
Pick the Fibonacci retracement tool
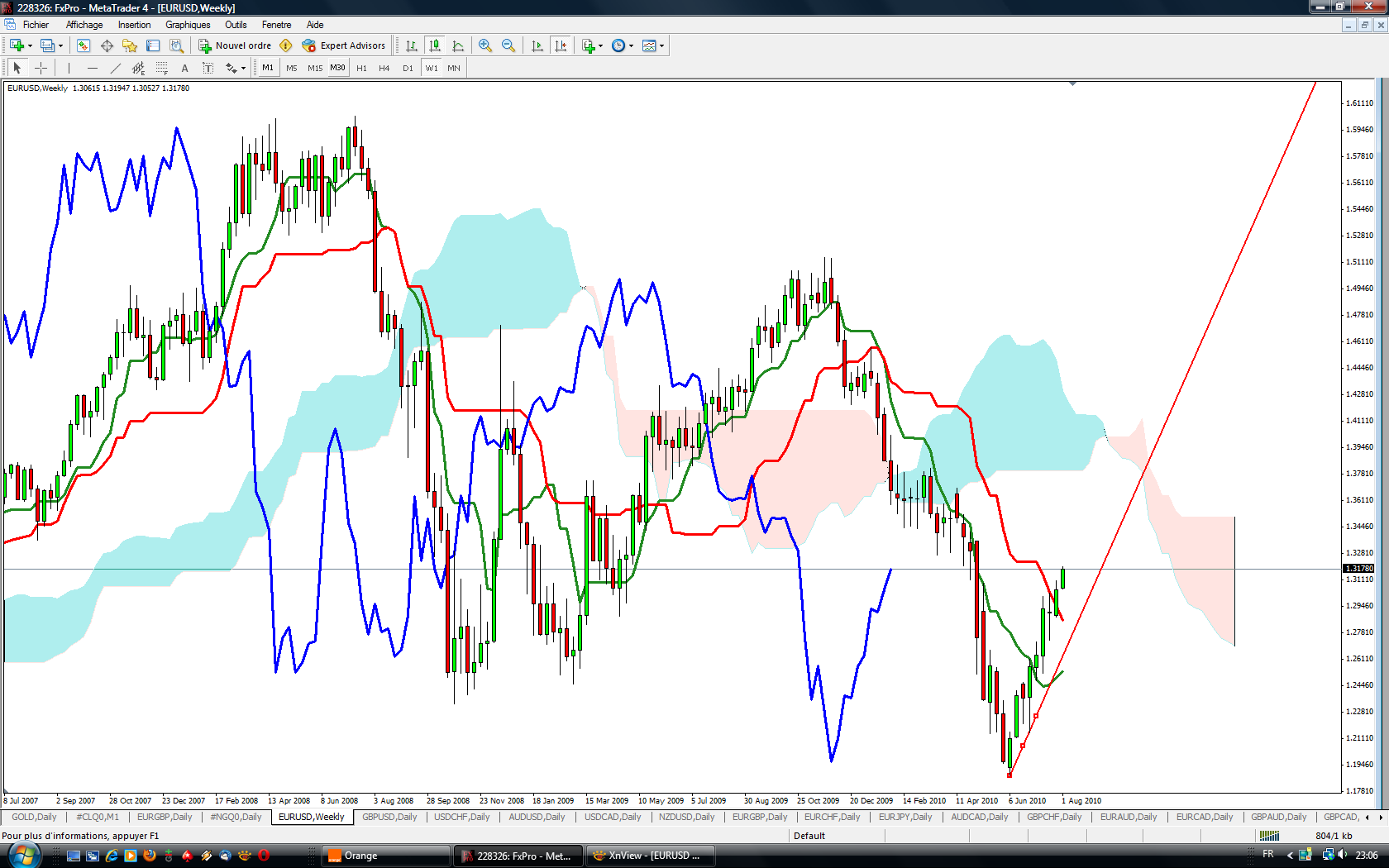(161, 68)
